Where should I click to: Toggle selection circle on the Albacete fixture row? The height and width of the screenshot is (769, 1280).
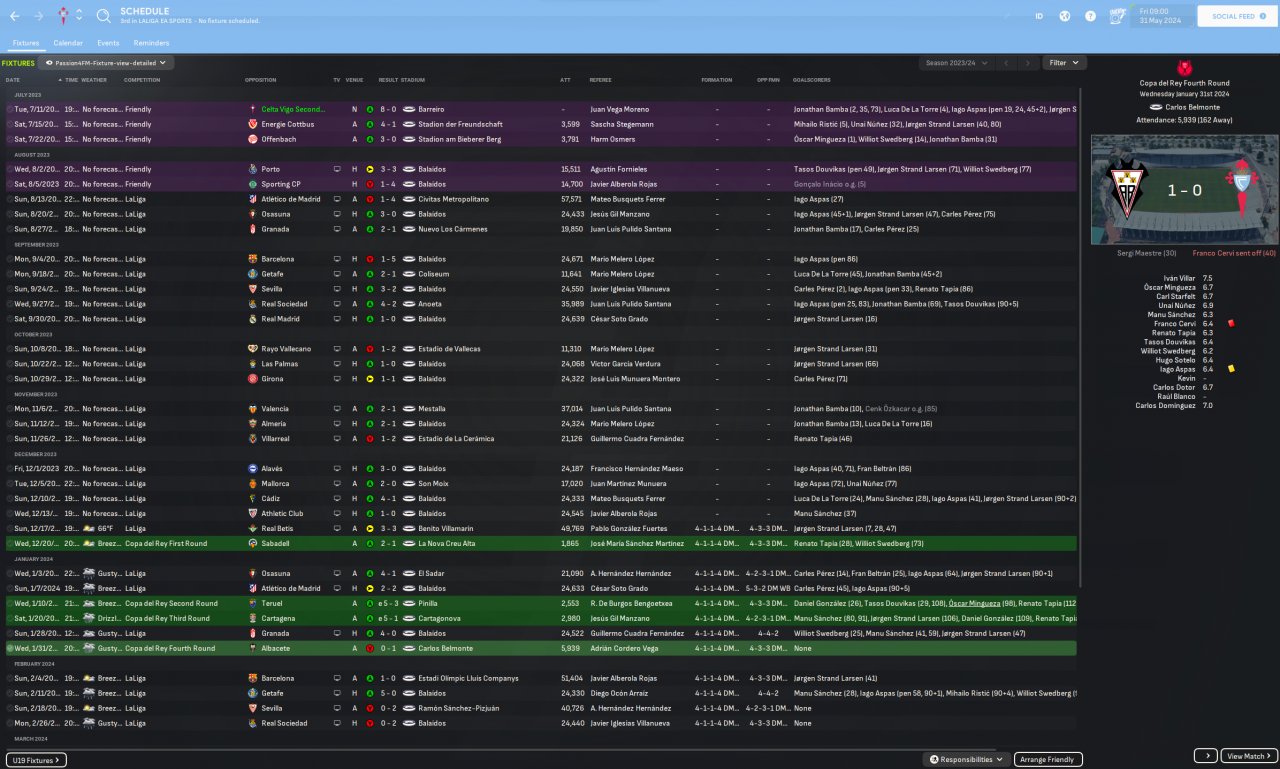point(10,649)
